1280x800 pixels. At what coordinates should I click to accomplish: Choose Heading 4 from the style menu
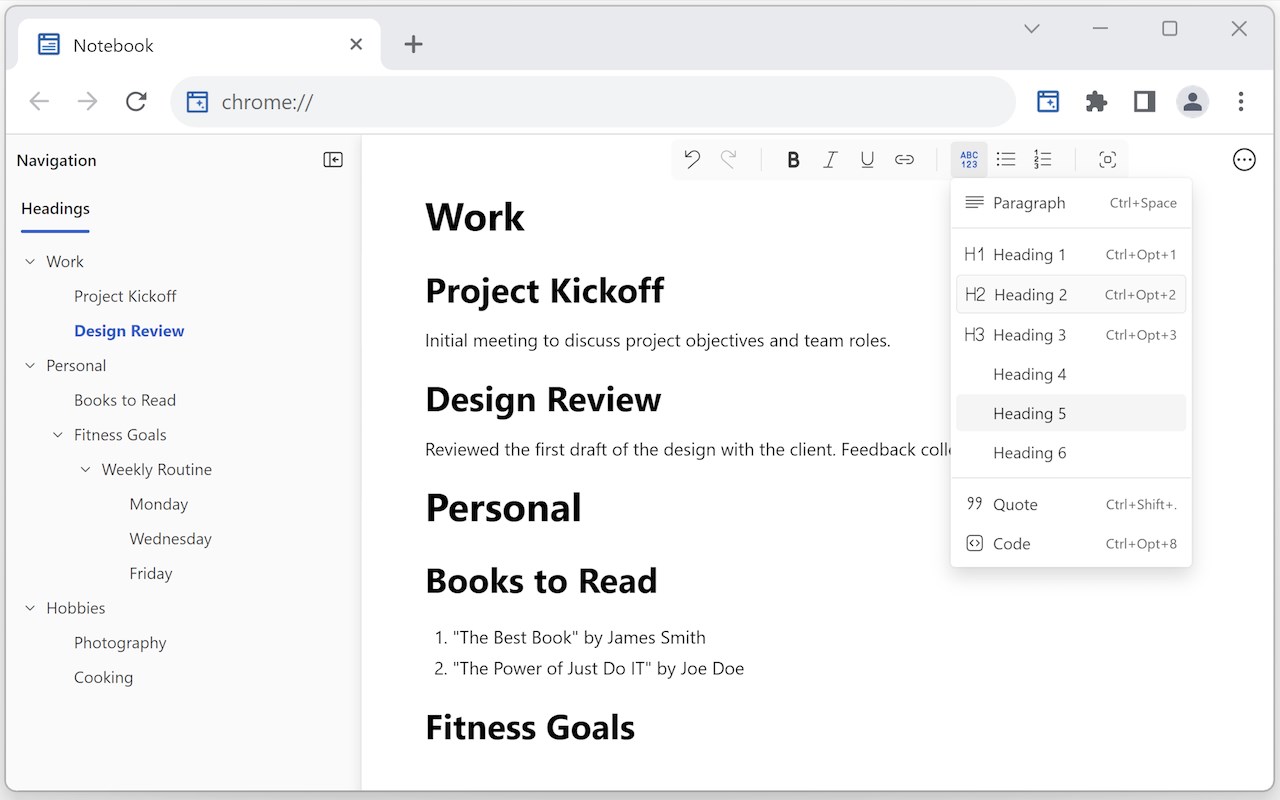click(x=1071, y=374)
